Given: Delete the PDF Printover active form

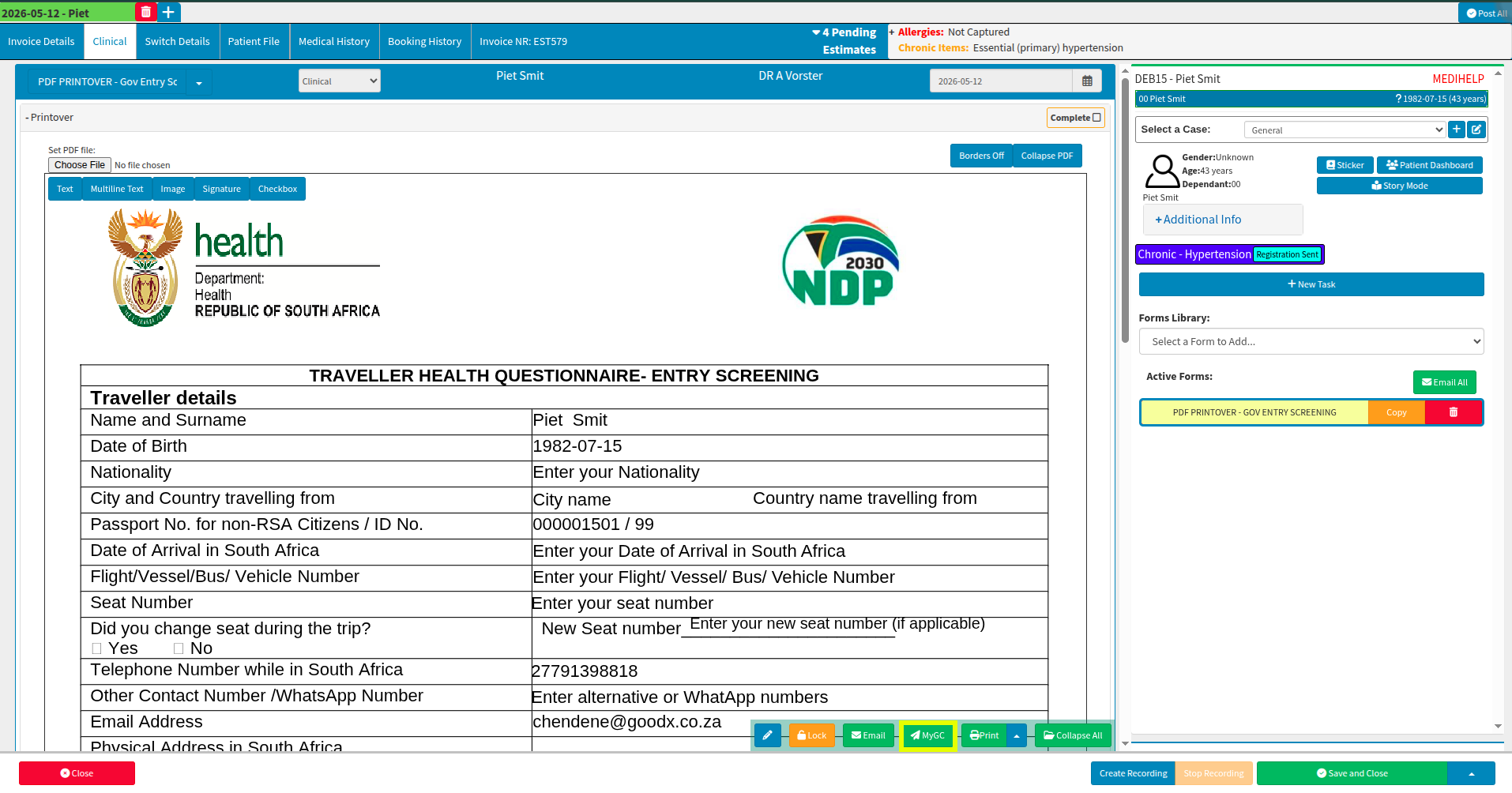Looking at the screenshot, I should (x=1454, y=412).
